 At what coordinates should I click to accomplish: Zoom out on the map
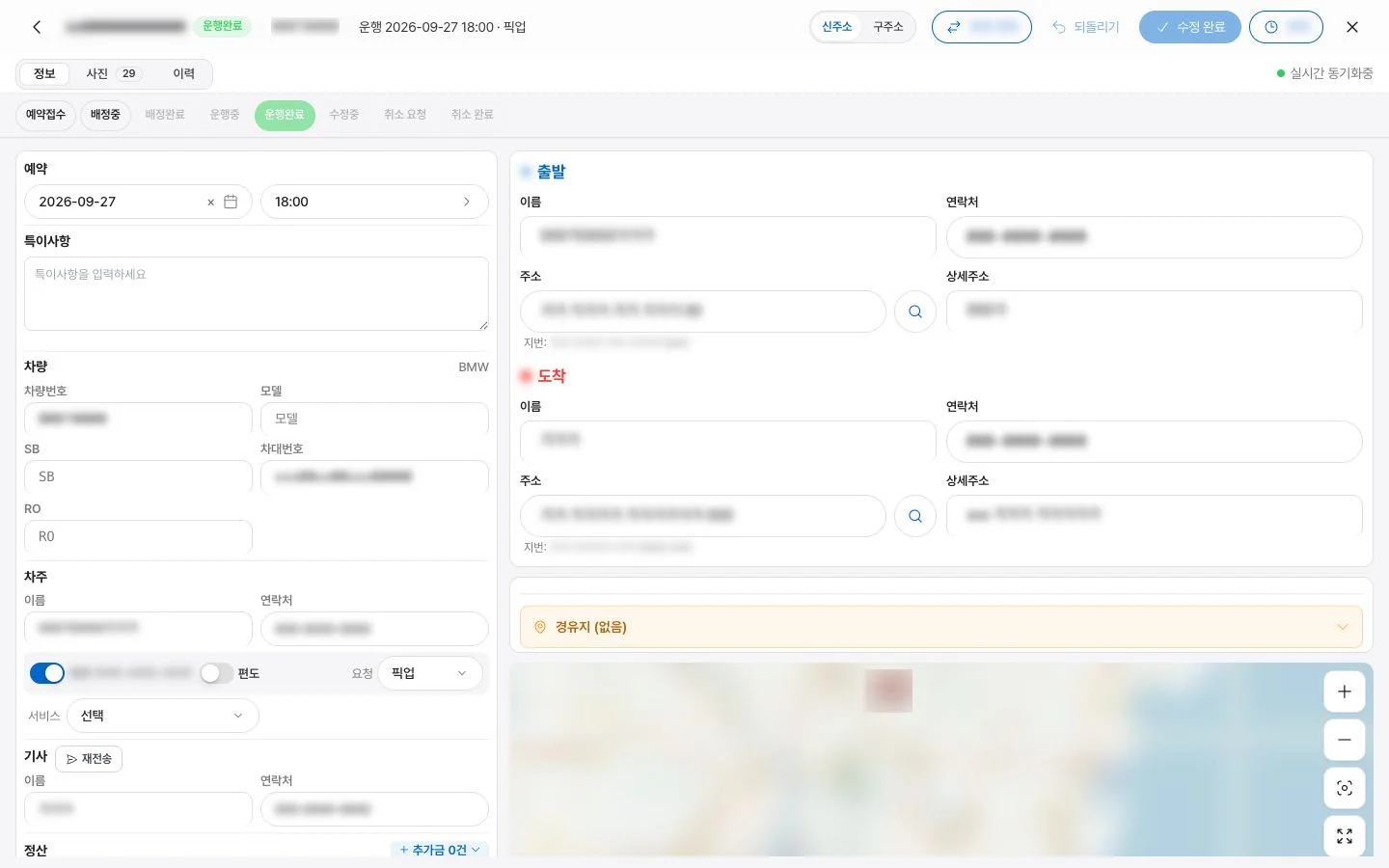click(1345, 740)
